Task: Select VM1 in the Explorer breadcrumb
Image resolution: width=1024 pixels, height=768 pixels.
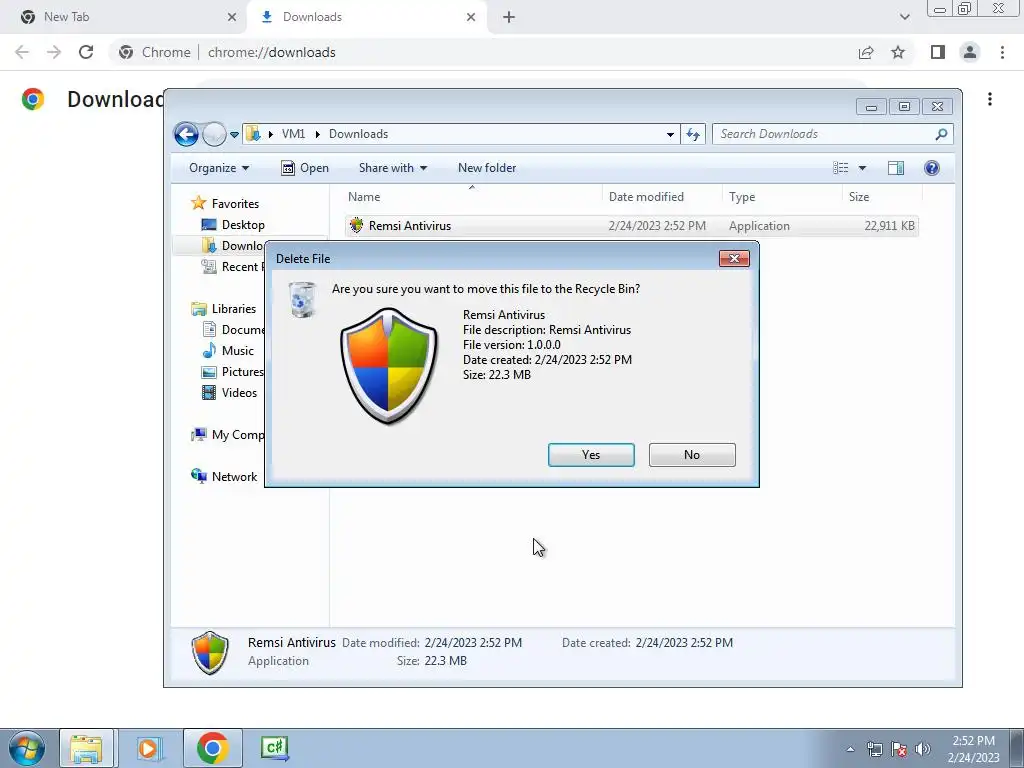Action: [293, 134]
